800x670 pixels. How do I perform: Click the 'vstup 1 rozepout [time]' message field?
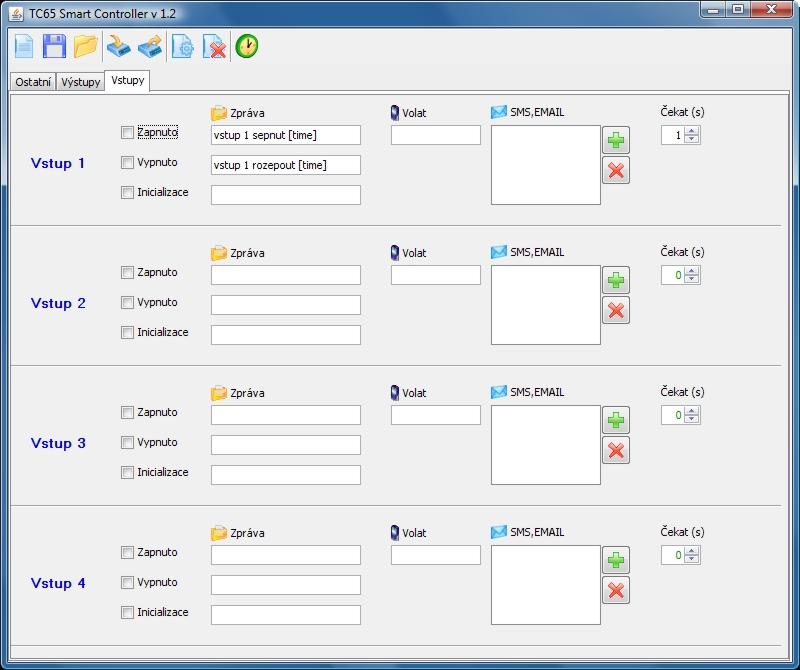pyautogui.click(x=286, y=165)
